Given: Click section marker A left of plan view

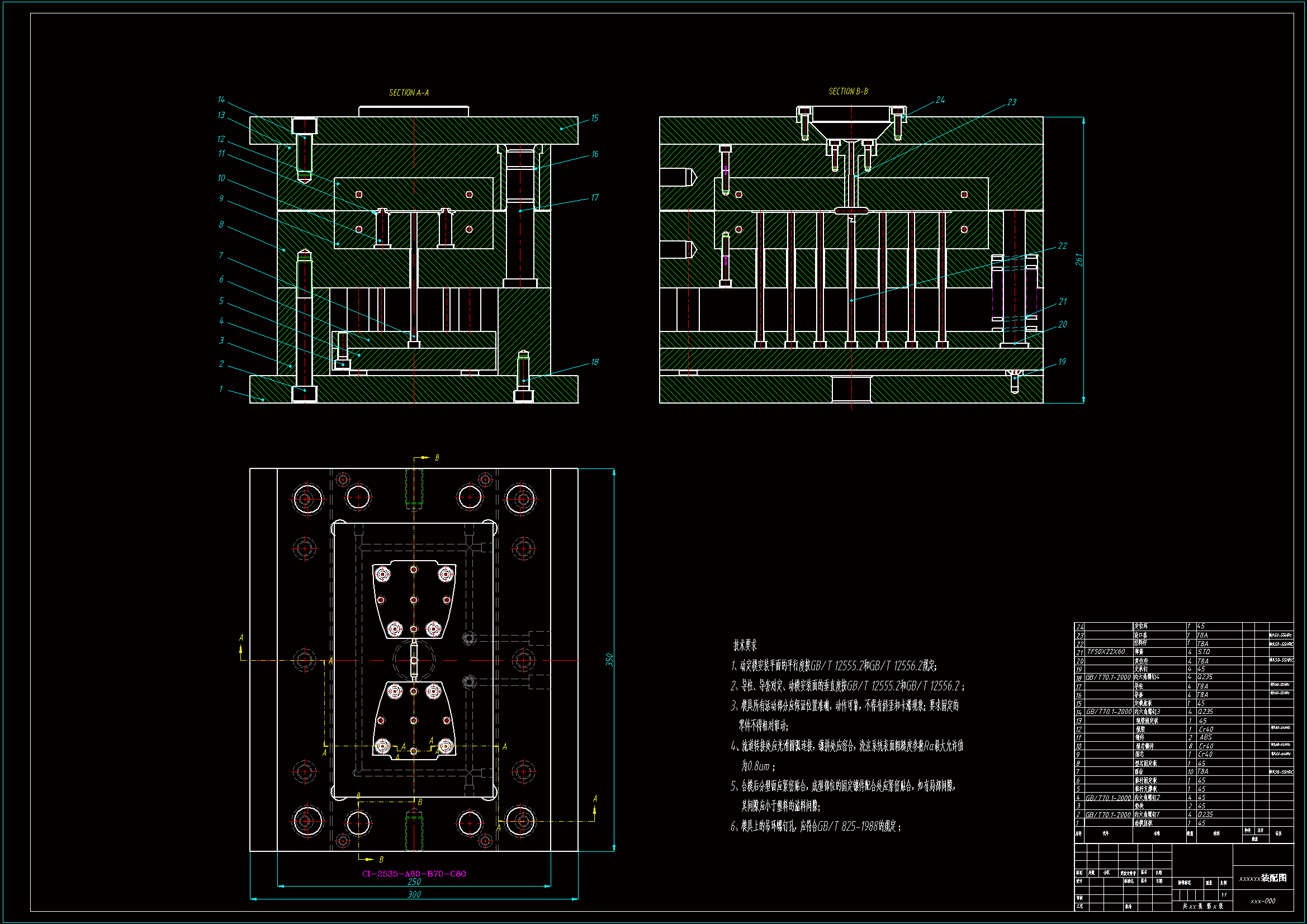Looking at the screenshot, I should pos(241,638).
